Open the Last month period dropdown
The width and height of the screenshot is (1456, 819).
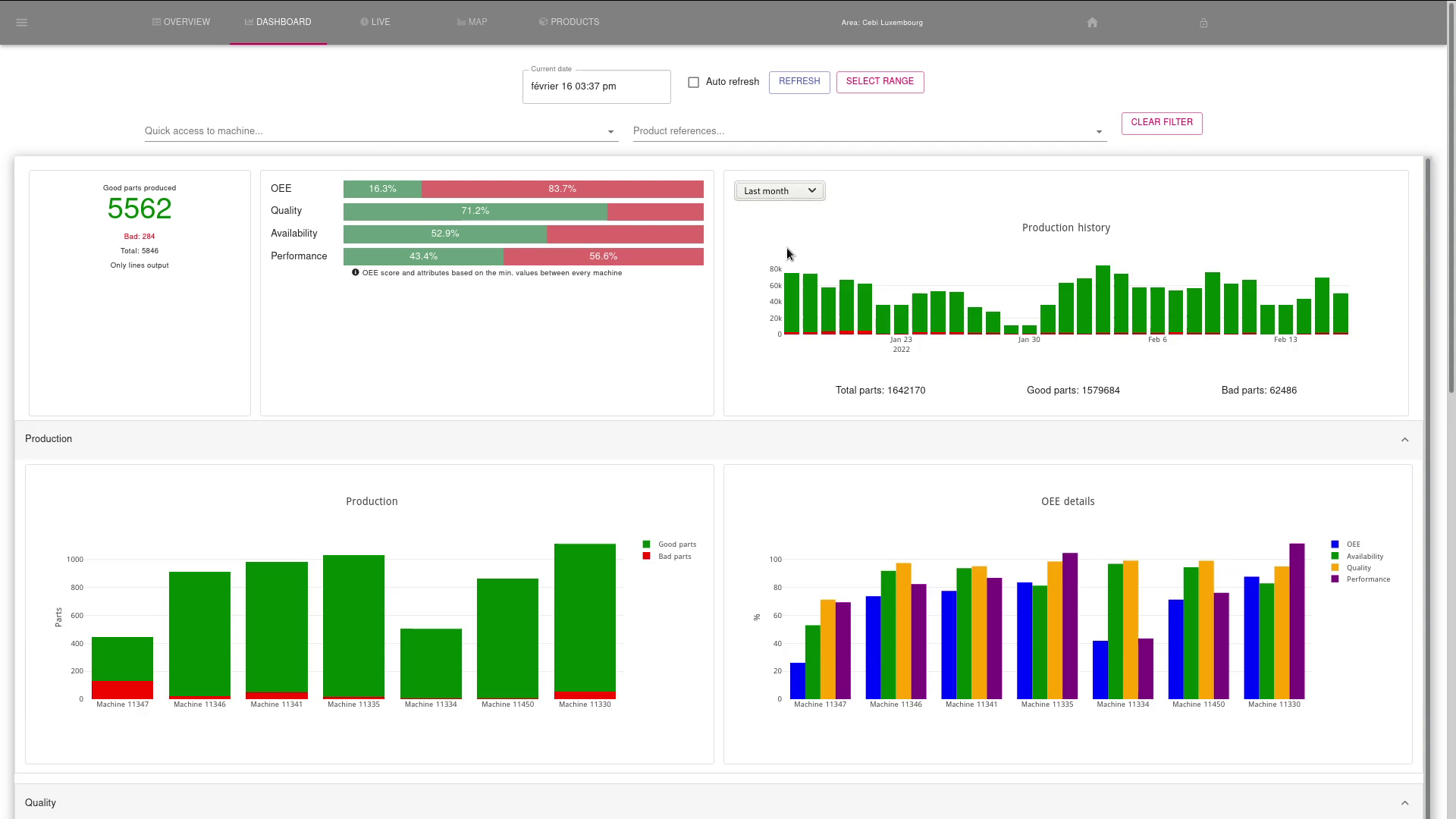tap(780, 191)
